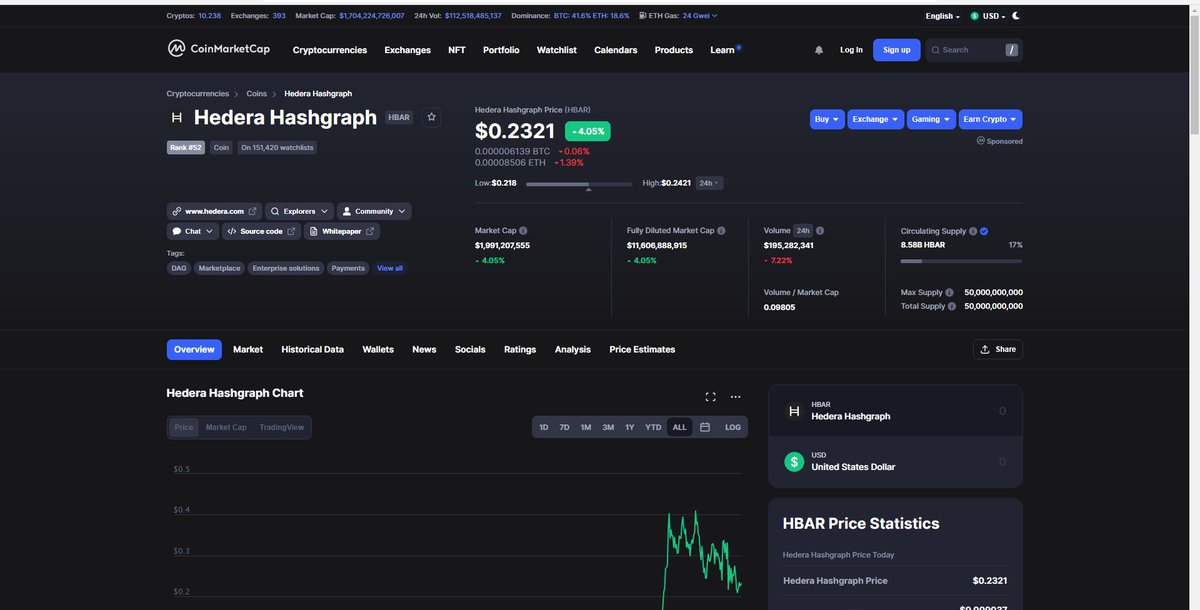1200x610 pixels.
Task: Click the circulating supply progress bar
Action: click(962, 261)
